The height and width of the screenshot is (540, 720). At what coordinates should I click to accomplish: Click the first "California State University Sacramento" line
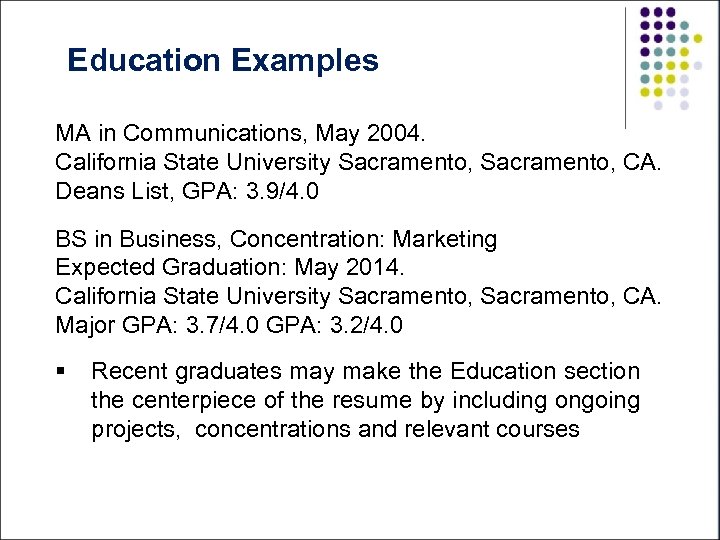pyautogui.click(x=358, y=162)
